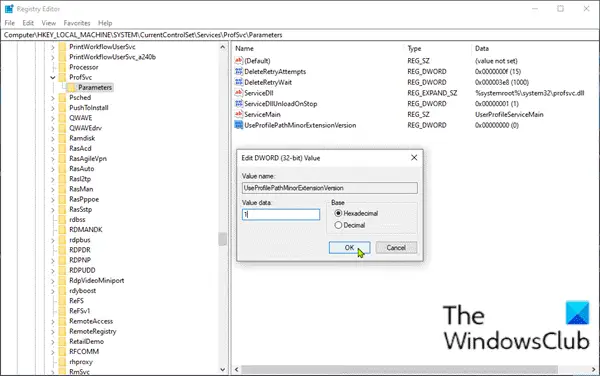Select the RasSstp tree item

tap(80, 209)
